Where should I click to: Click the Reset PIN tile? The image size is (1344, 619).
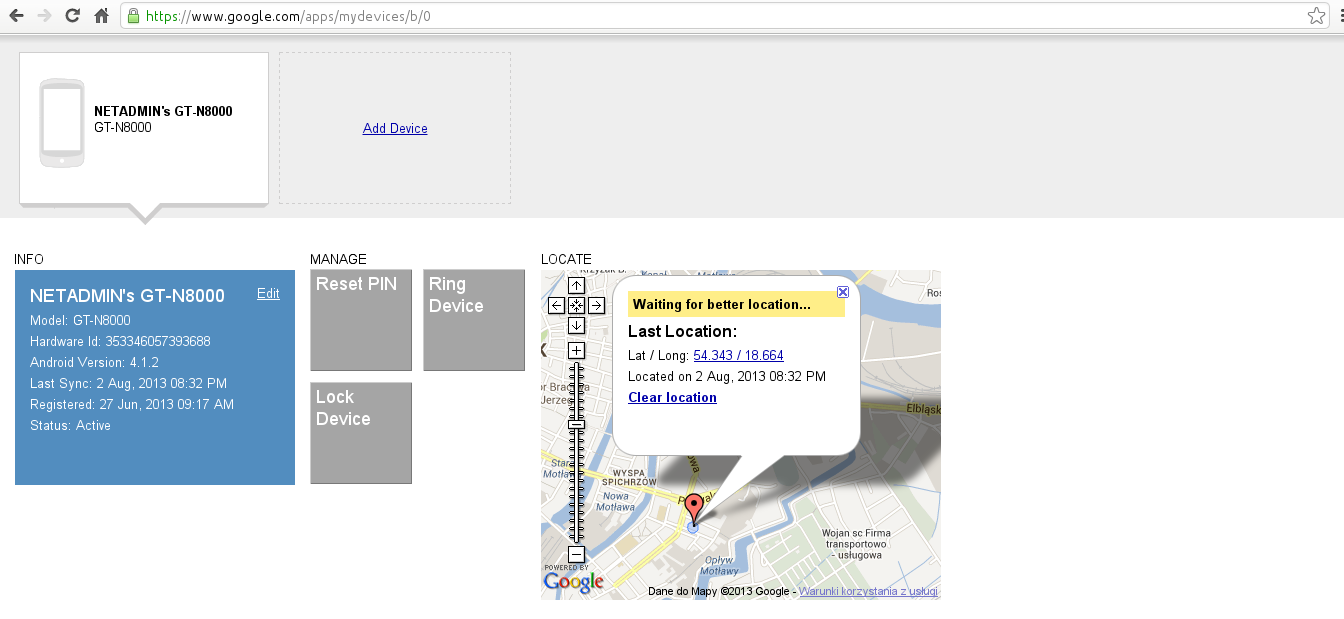coord(361,320)
